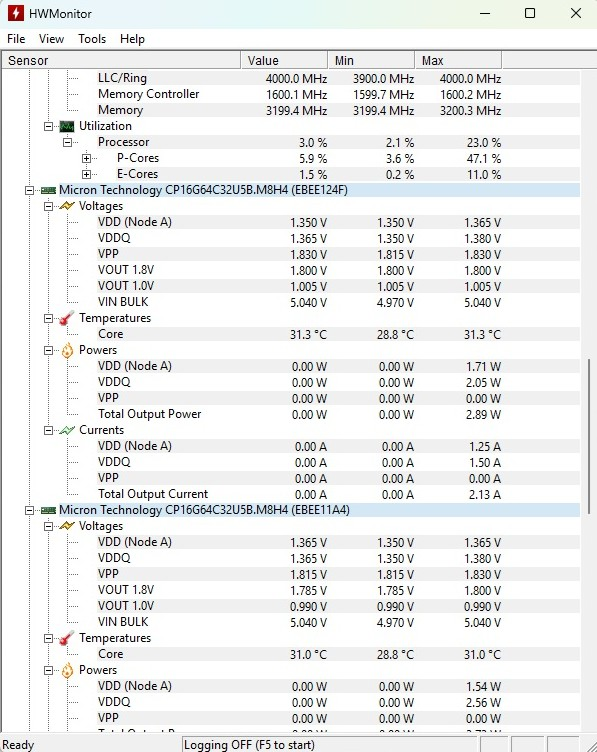Collapse Voltages under EBEE11A4 module

[x=48, y=526]
